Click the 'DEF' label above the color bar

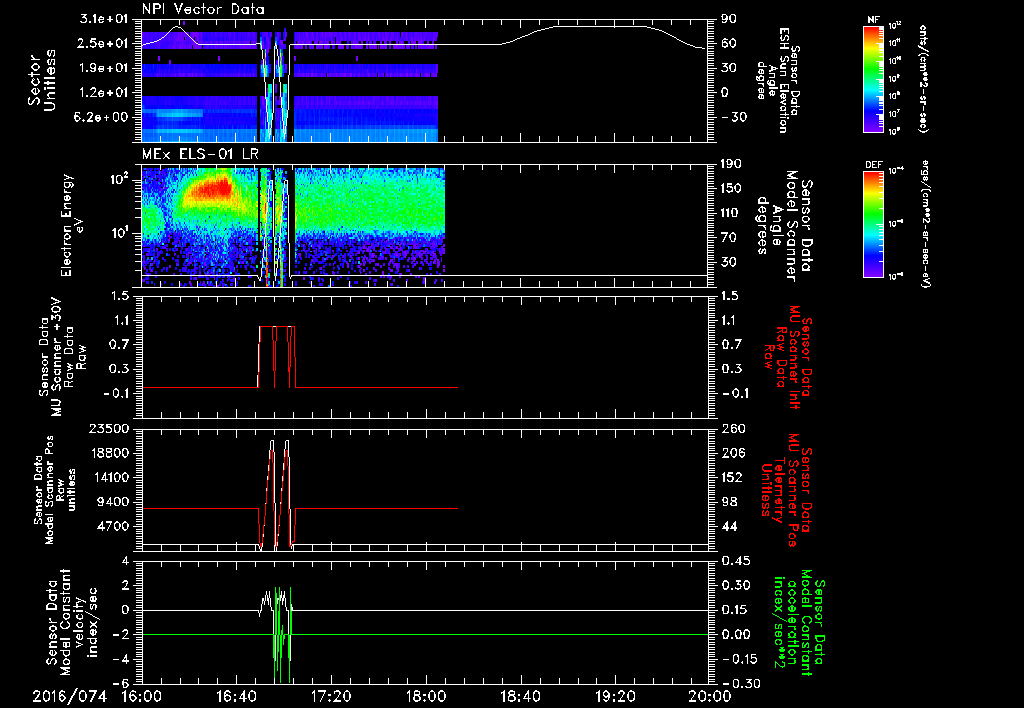[874, 165]
